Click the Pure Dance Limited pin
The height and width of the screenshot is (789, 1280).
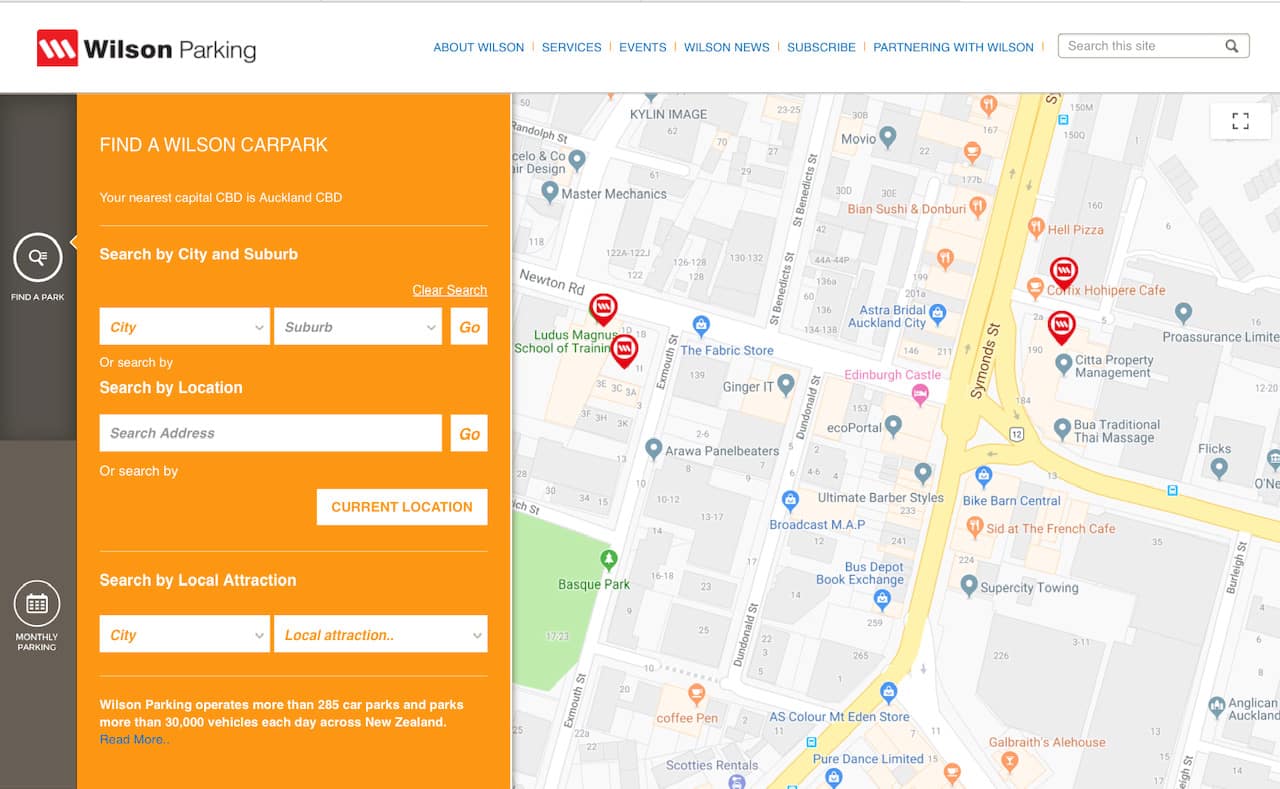(834, 778)
